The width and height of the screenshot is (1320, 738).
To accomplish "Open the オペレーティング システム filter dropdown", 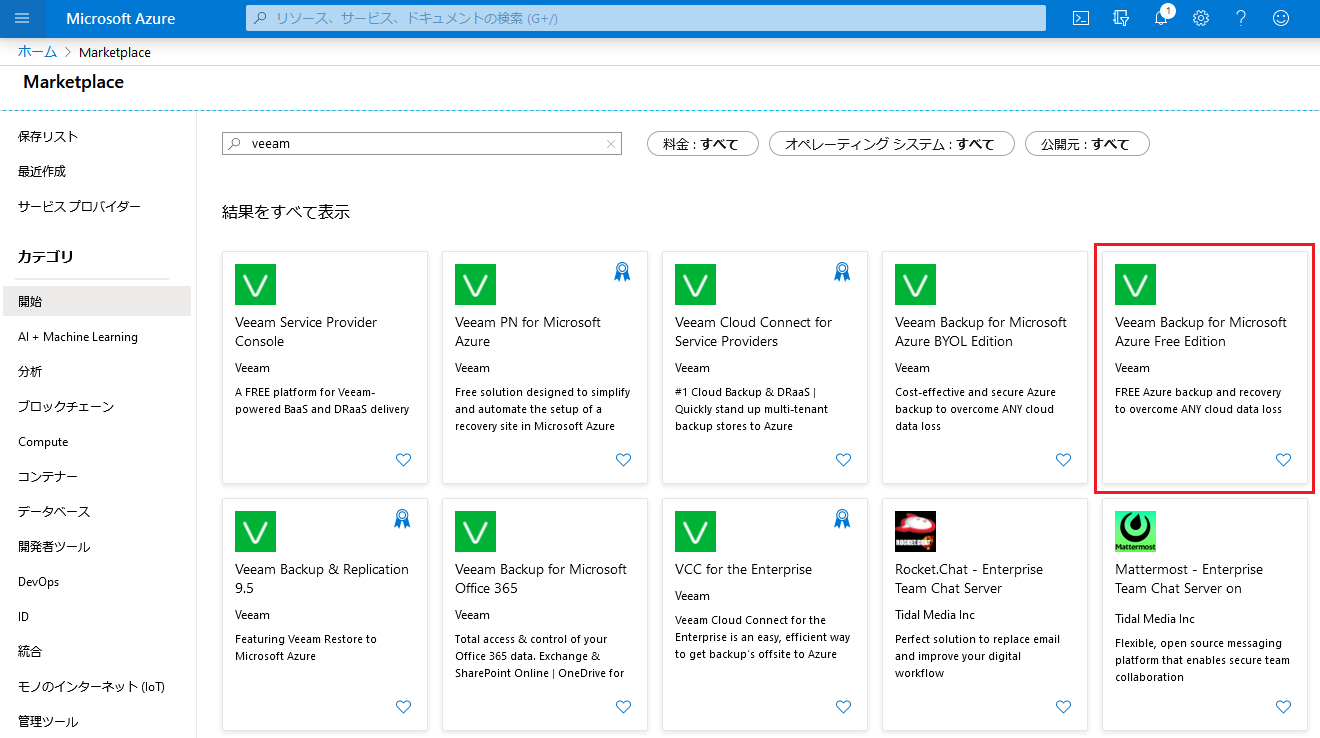I will (x=892, y=144).
